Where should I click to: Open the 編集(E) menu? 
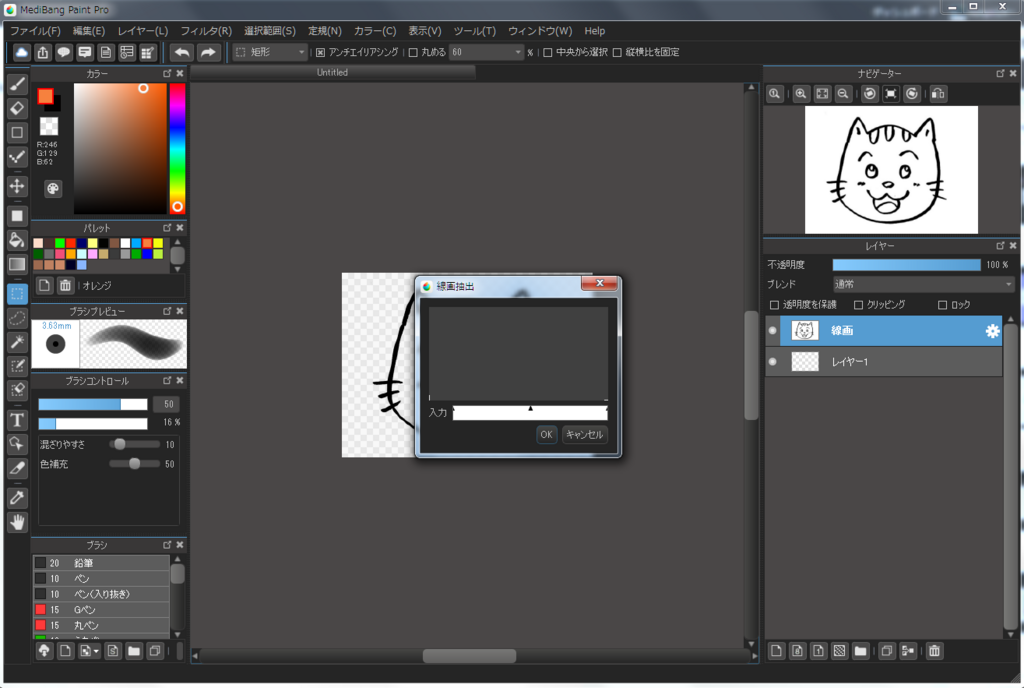pos(89,31)
